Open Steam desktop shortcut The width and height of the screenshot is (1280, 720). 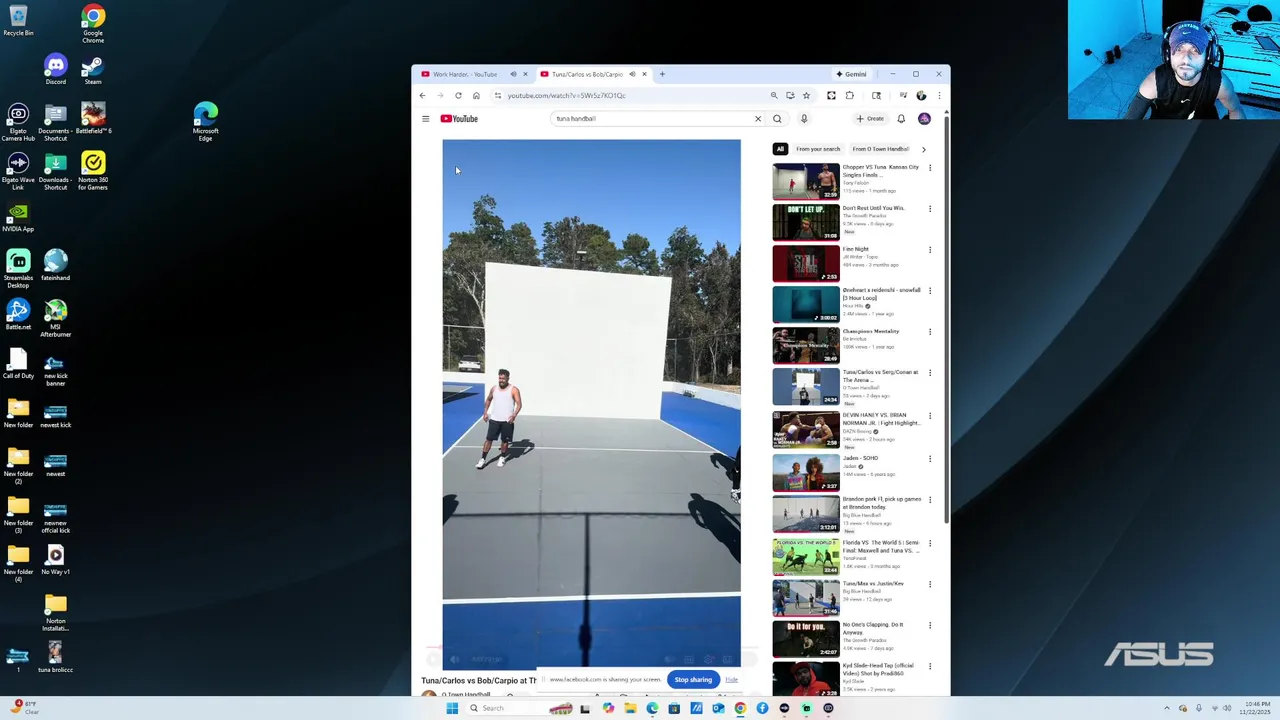pyautogui.click(x=92, y=69)
